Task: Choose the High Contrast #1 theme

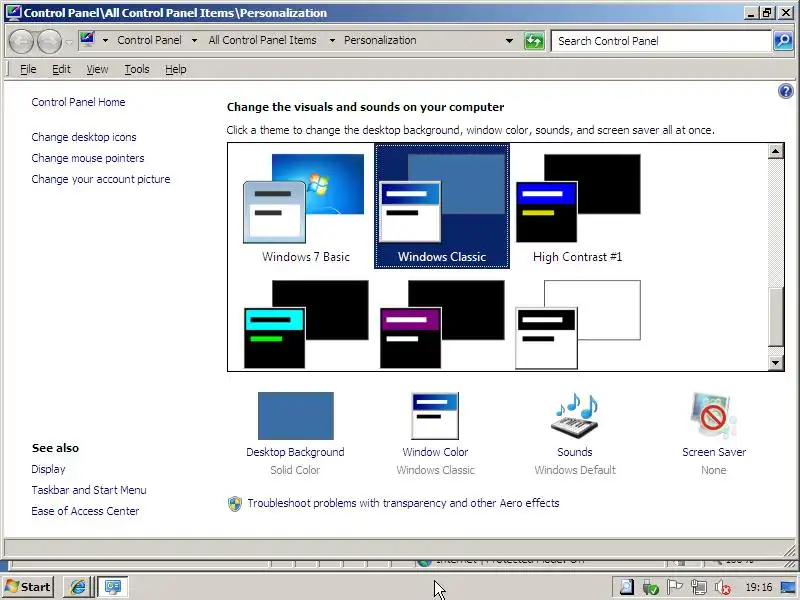Action: click(578, 207)
